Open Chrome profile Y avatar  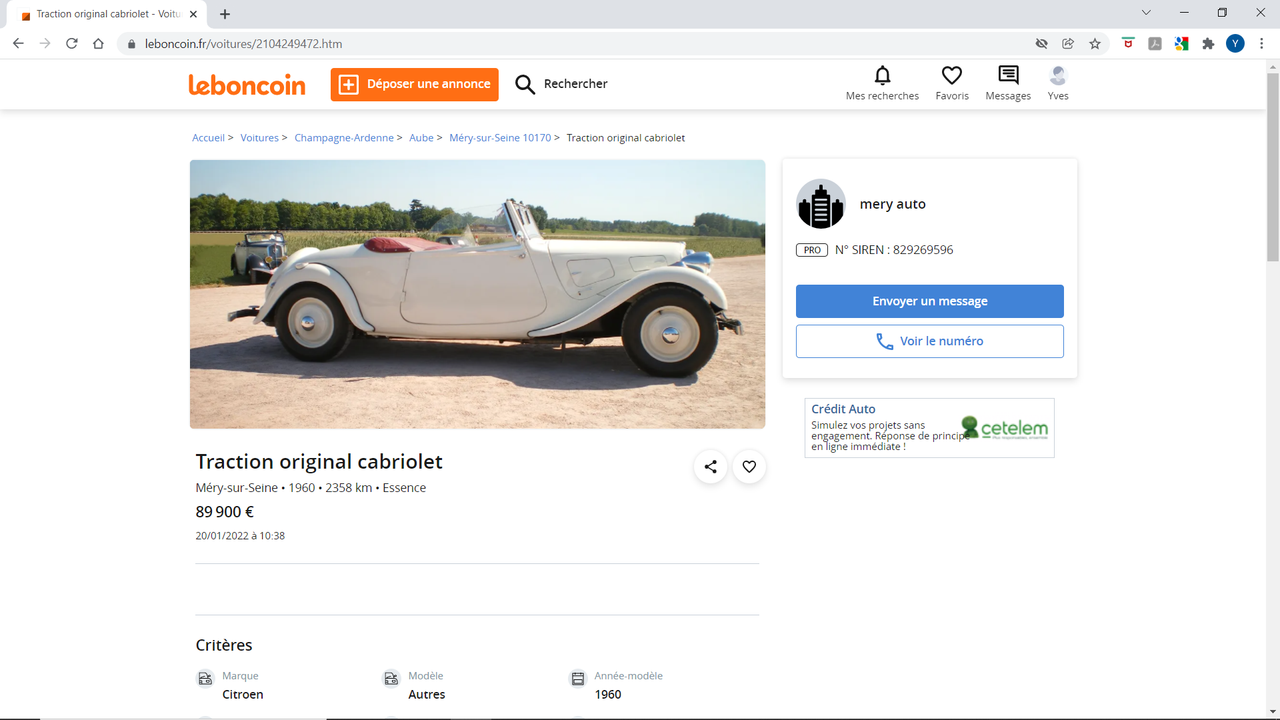[1235, 44]
